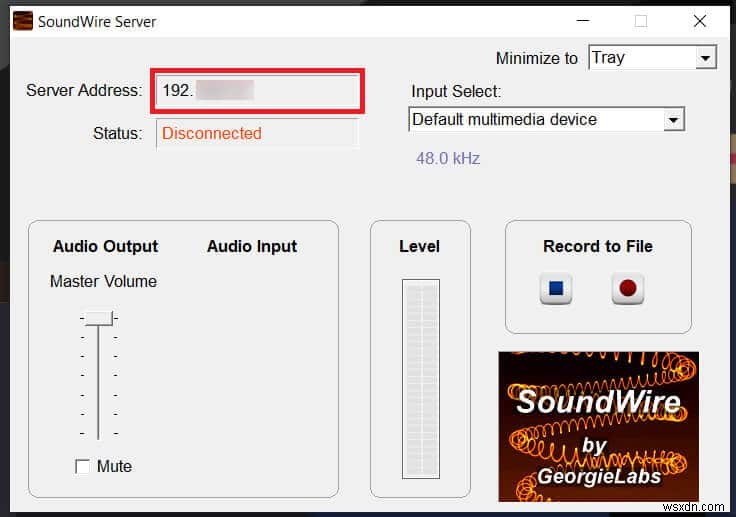Click the Minimize to label

tap(537, 58)
